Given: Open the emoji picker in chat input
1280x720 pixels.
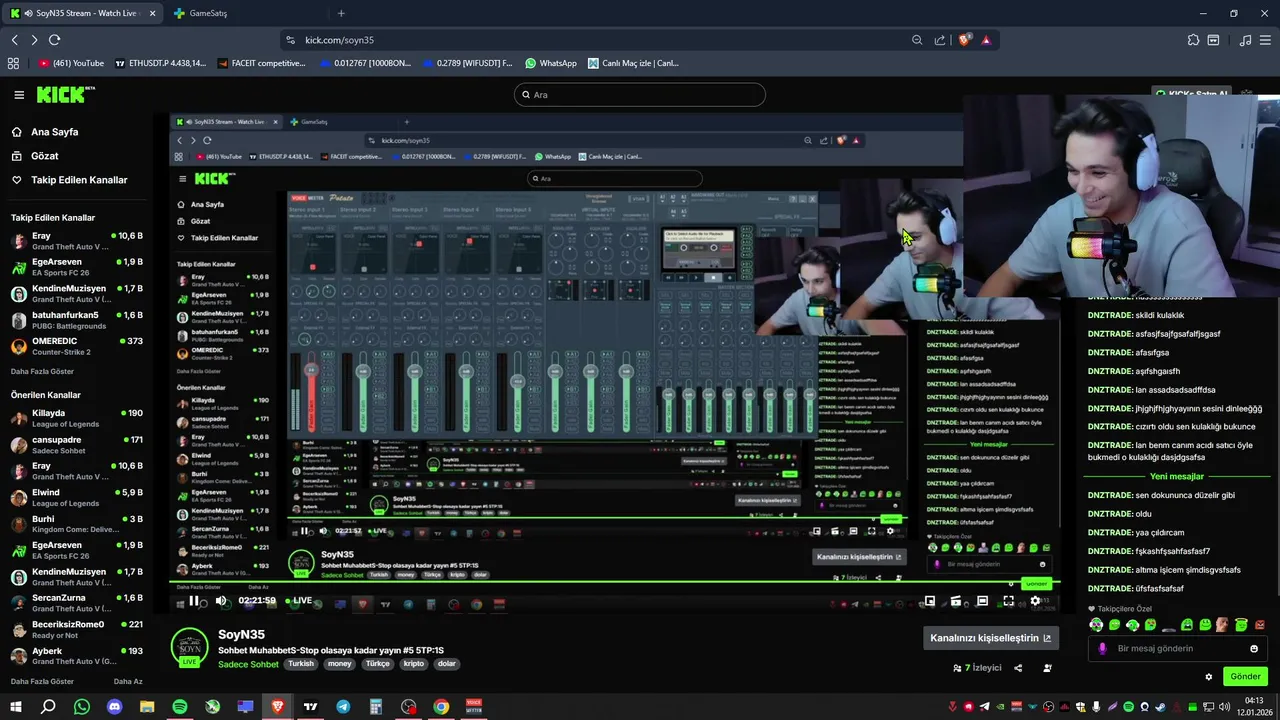Looking at the screenshot, I should tap(1254, 648).
